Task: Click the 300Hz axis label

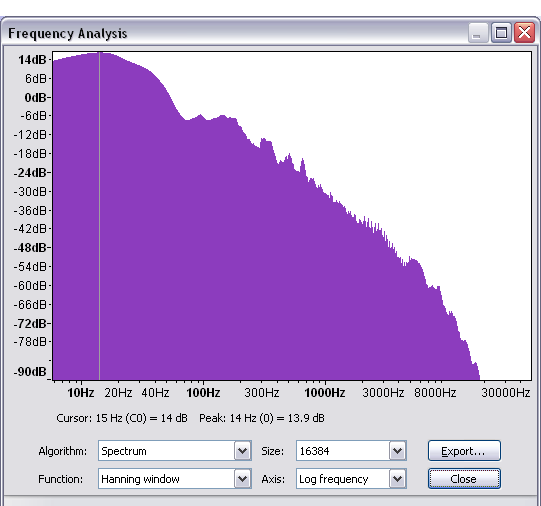Action: [262, 393]
